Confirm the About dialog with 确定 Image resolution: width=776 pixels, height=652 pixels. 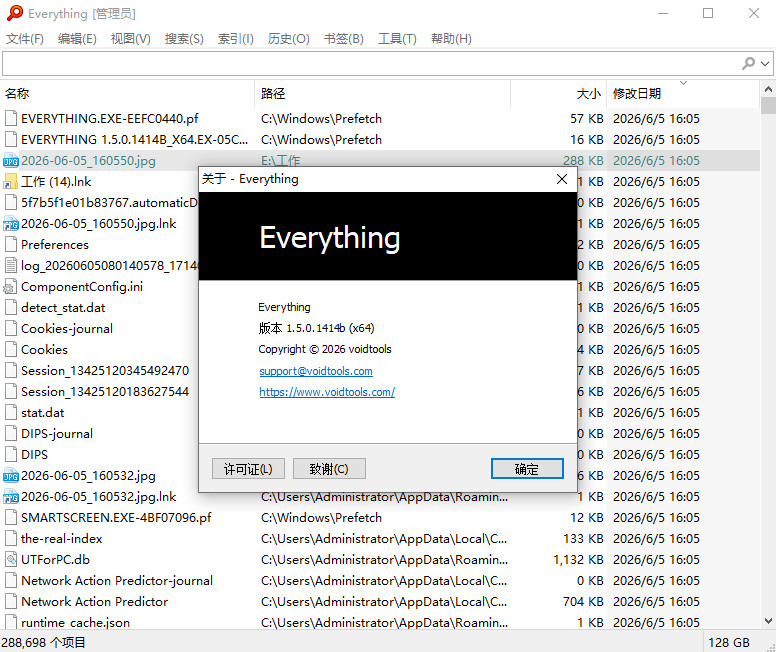(527, 468)
